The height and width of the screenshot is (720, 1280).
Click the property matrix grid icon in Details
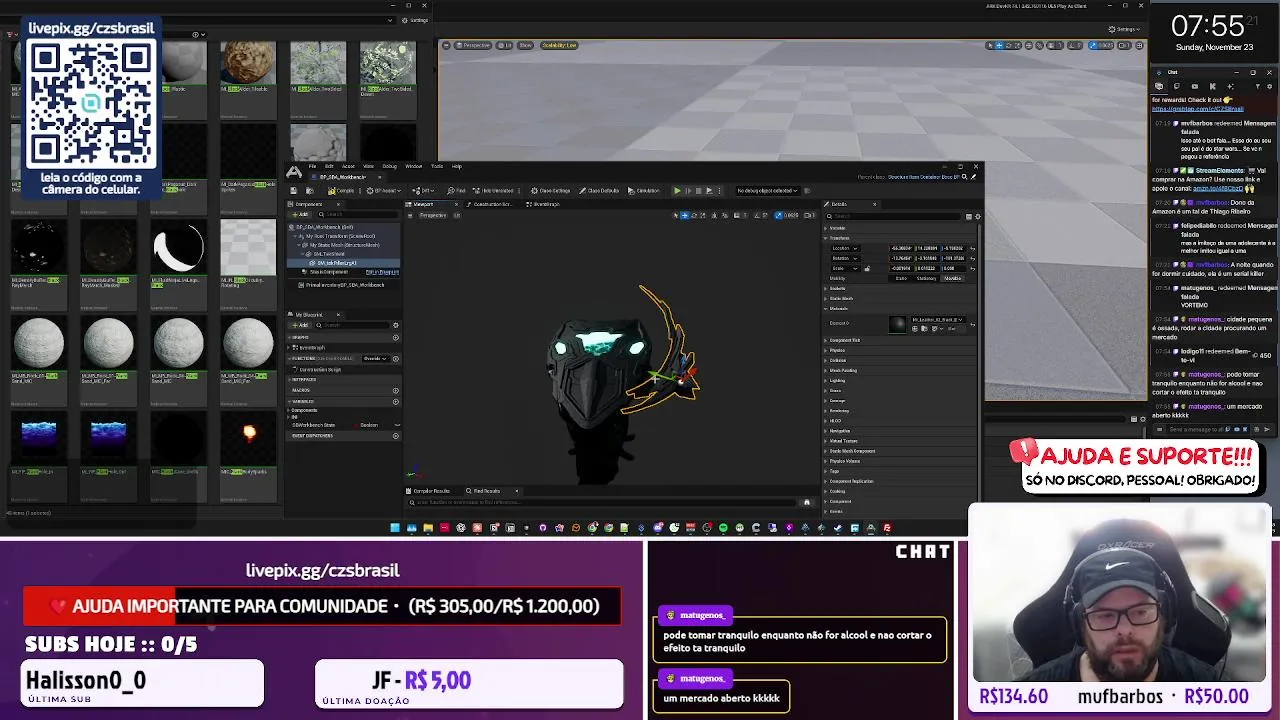coord(969,216)
